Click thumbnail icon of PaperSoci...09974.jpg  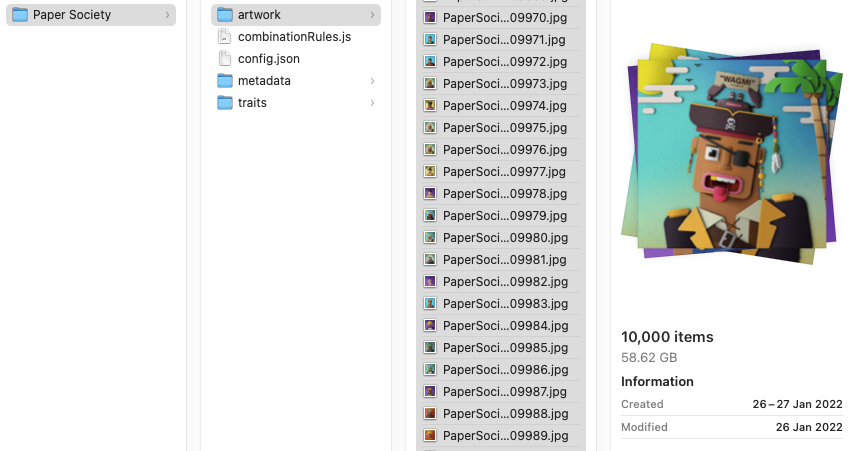(x=430, y=106)
